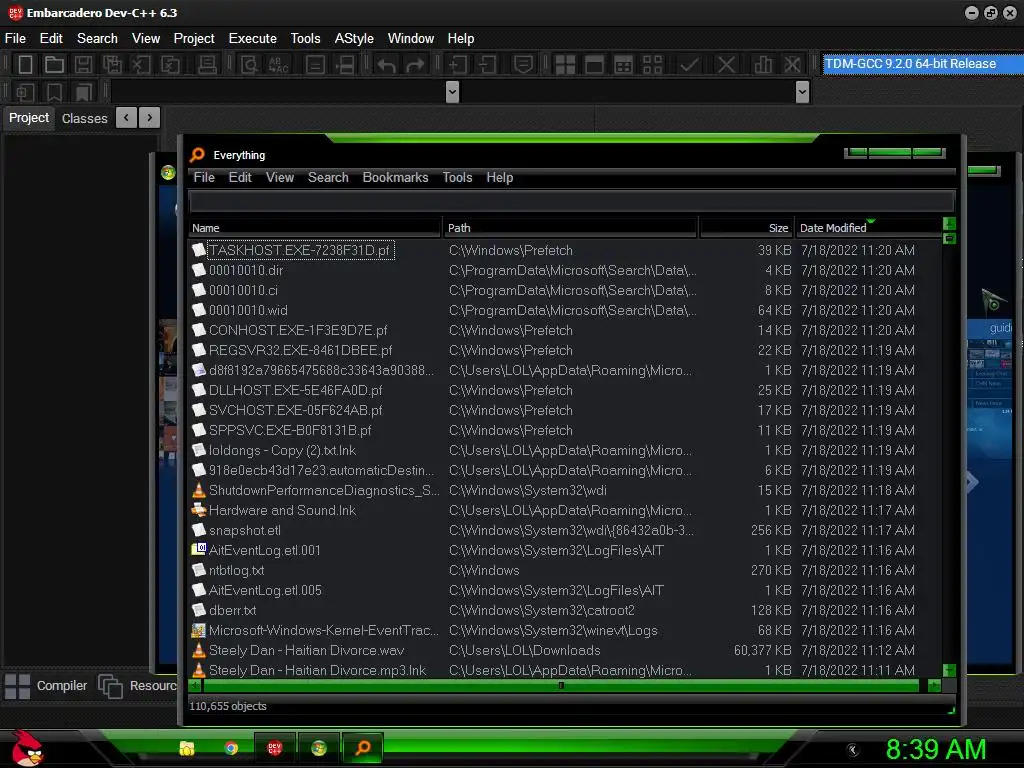
Task: Click the Rebuild All icon
Action: coord(653,65)
